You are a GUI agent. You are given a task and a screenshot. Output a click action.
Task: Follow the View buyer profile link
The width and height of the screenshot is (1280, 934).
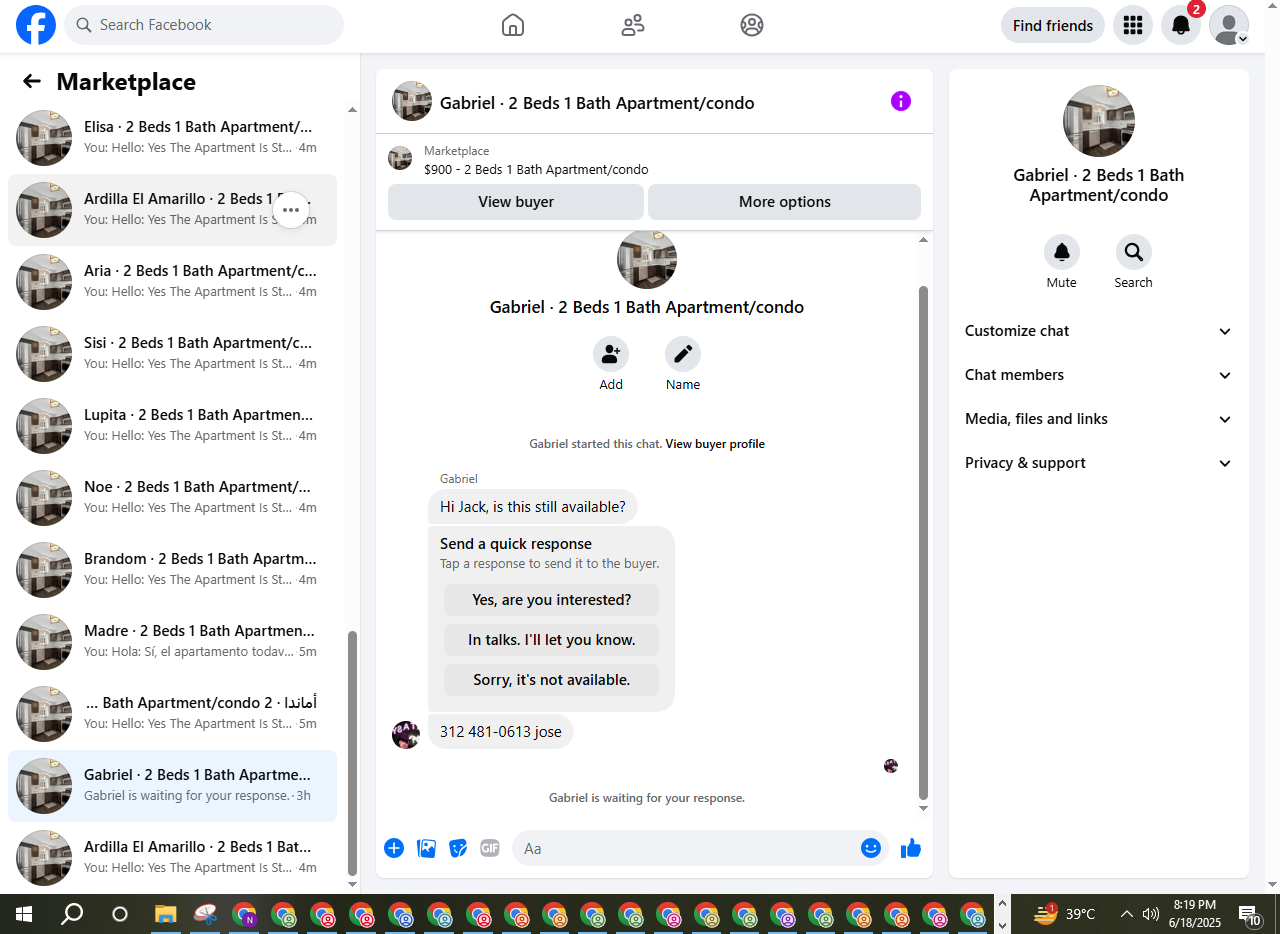click(x=715, y=444)
